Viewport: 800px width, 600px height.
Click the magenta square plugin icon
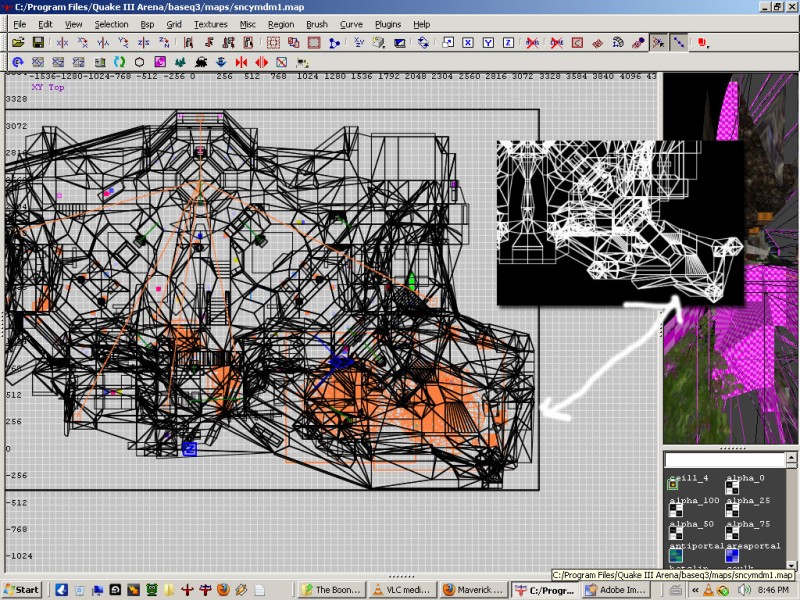pyautogui.click(x=160, y=62)
